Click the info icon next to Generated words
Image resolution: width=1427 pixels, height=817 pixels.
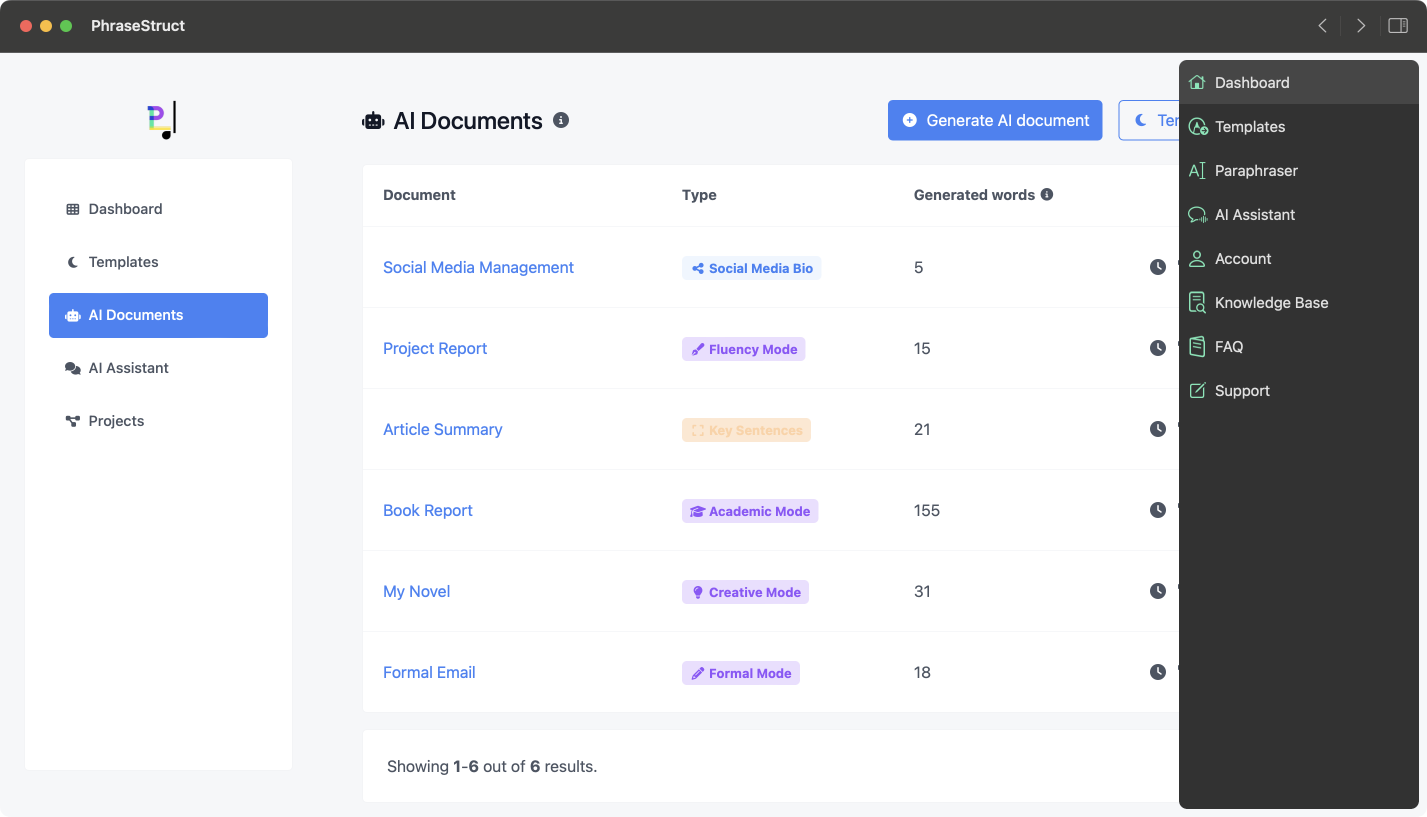1047,195
